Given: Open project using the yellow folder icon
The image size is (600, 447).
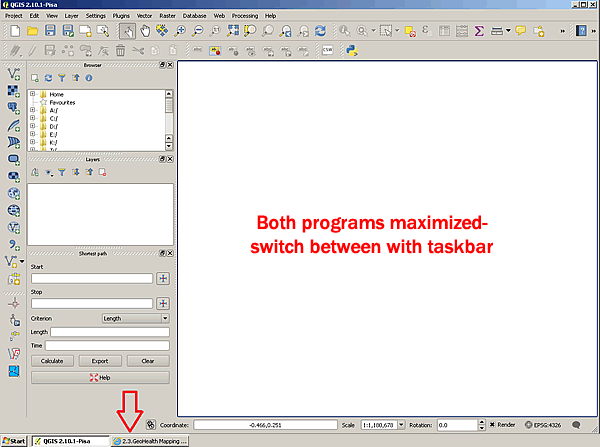Looking at the screenshot, I should (x=33, y=31).
